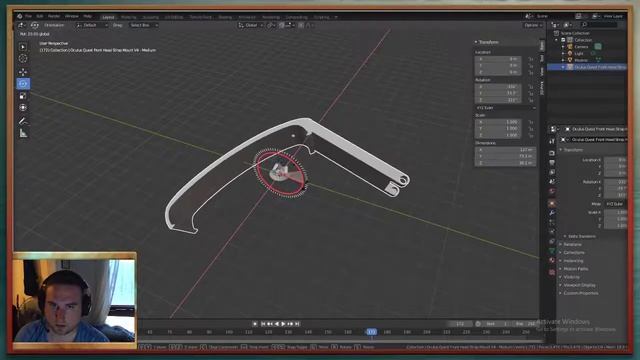Jump to the timeline end frame

(297, 324)
